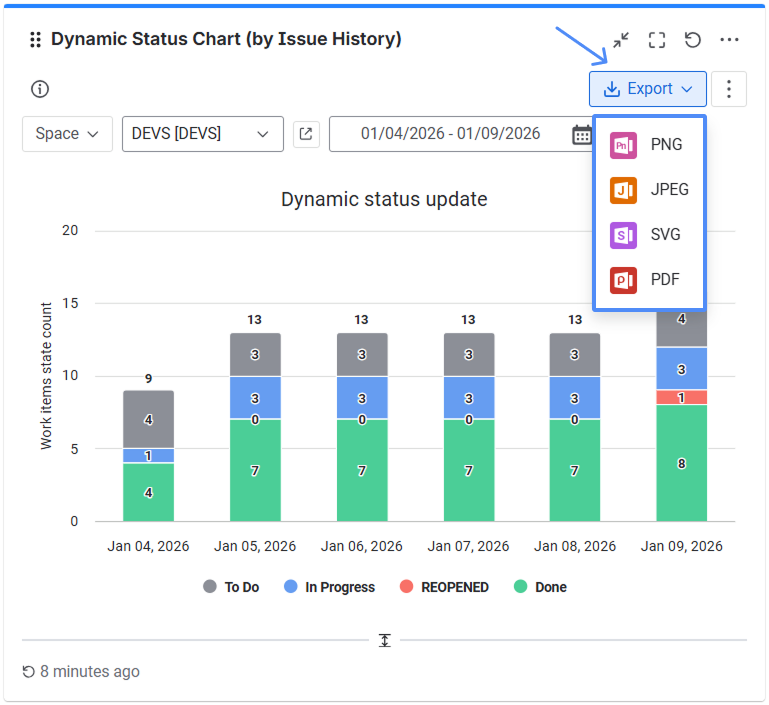Toggle the In Progress legend series

point(330,587)
